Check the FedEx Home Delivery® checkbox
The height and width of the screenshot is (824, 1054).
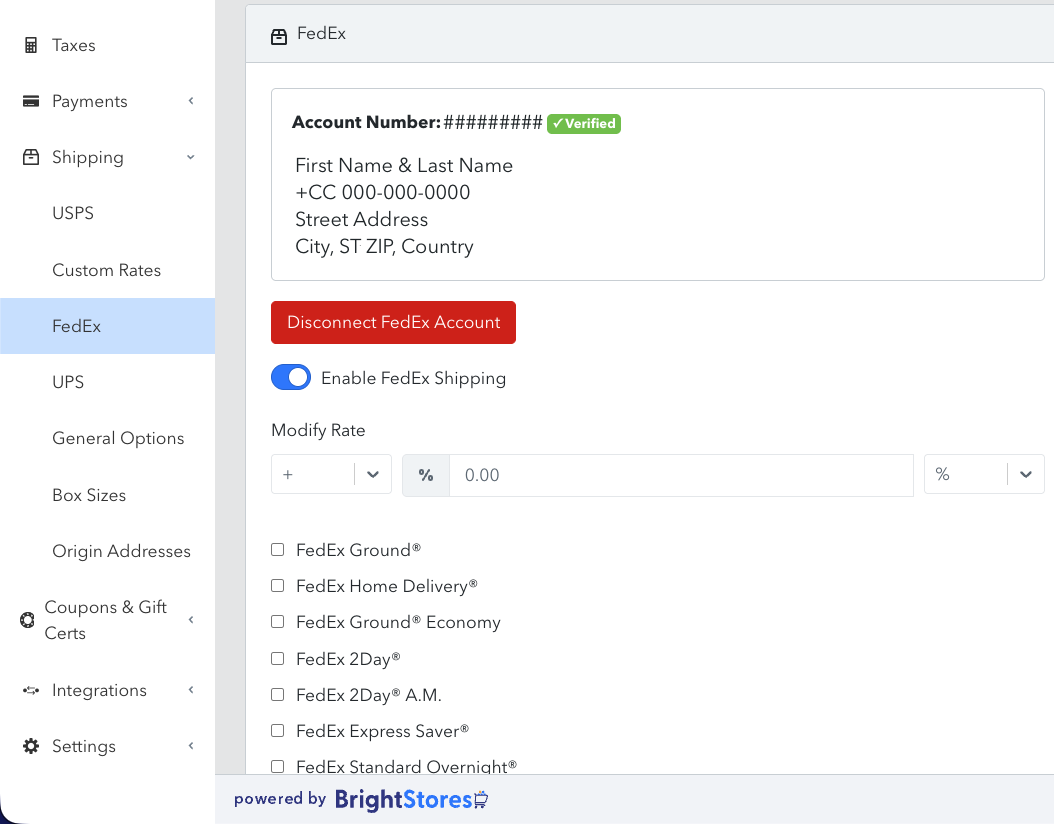click(x=278, y=586)
